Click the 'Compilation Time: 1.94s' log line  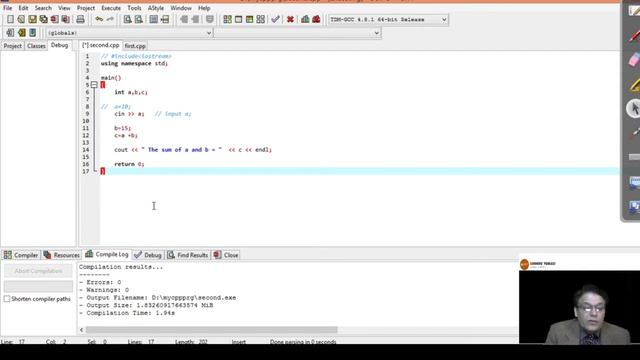127,313
